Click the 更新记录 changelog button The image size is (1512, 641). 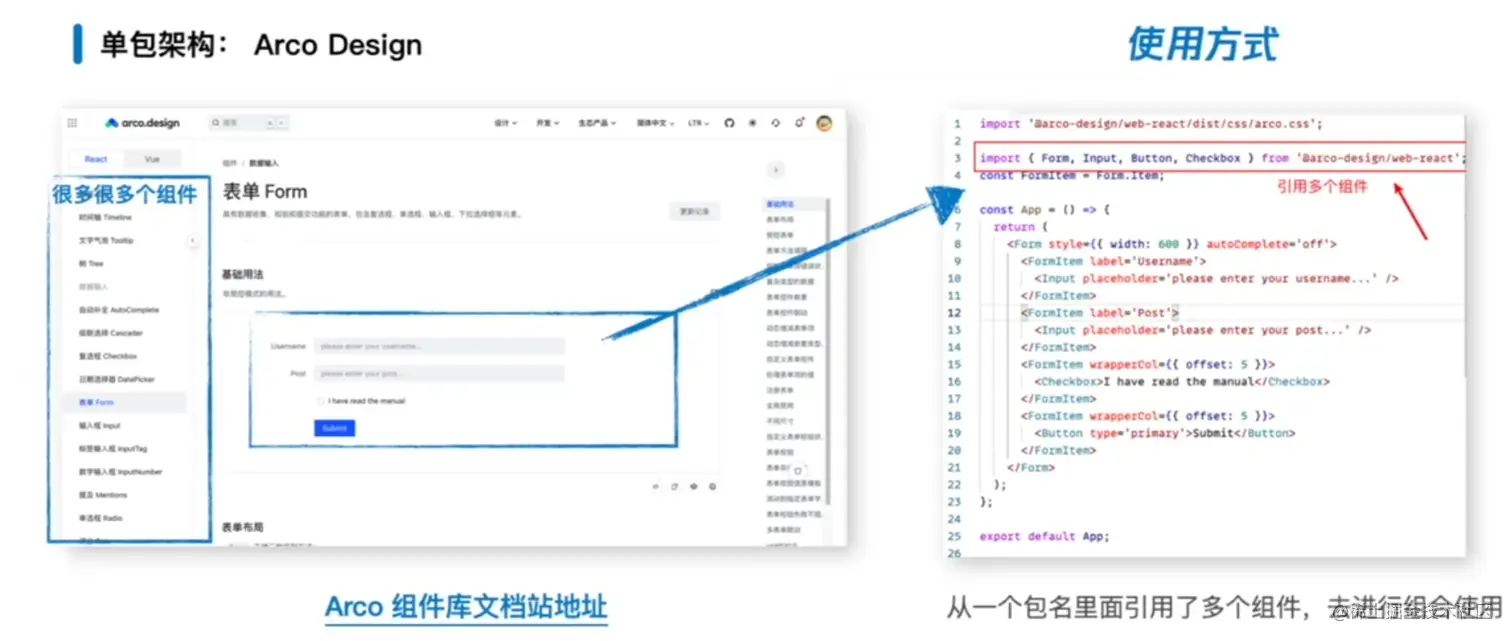click(694, 212)
